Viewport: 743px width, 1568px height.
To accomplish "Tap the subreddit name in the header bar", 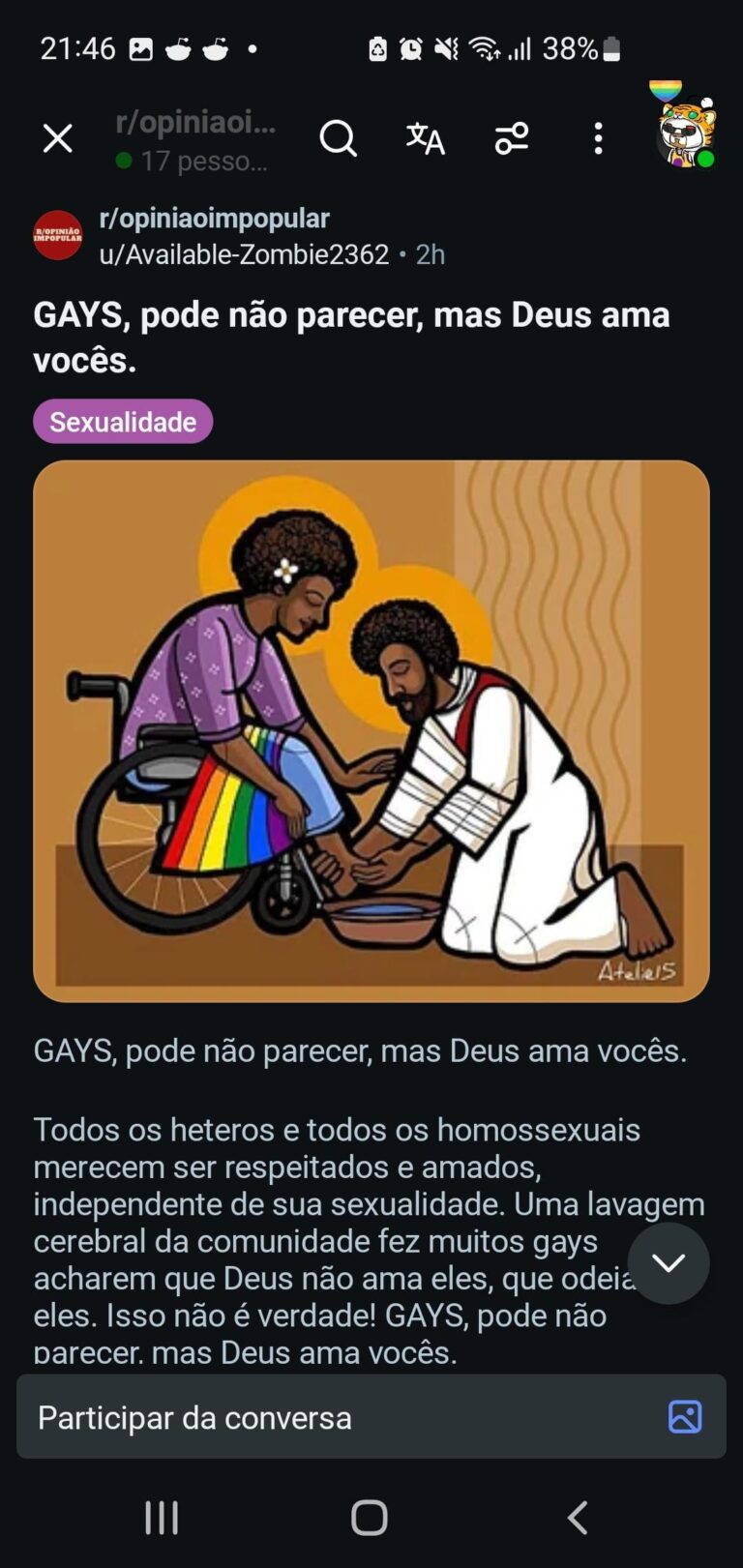I will point(195,122).
